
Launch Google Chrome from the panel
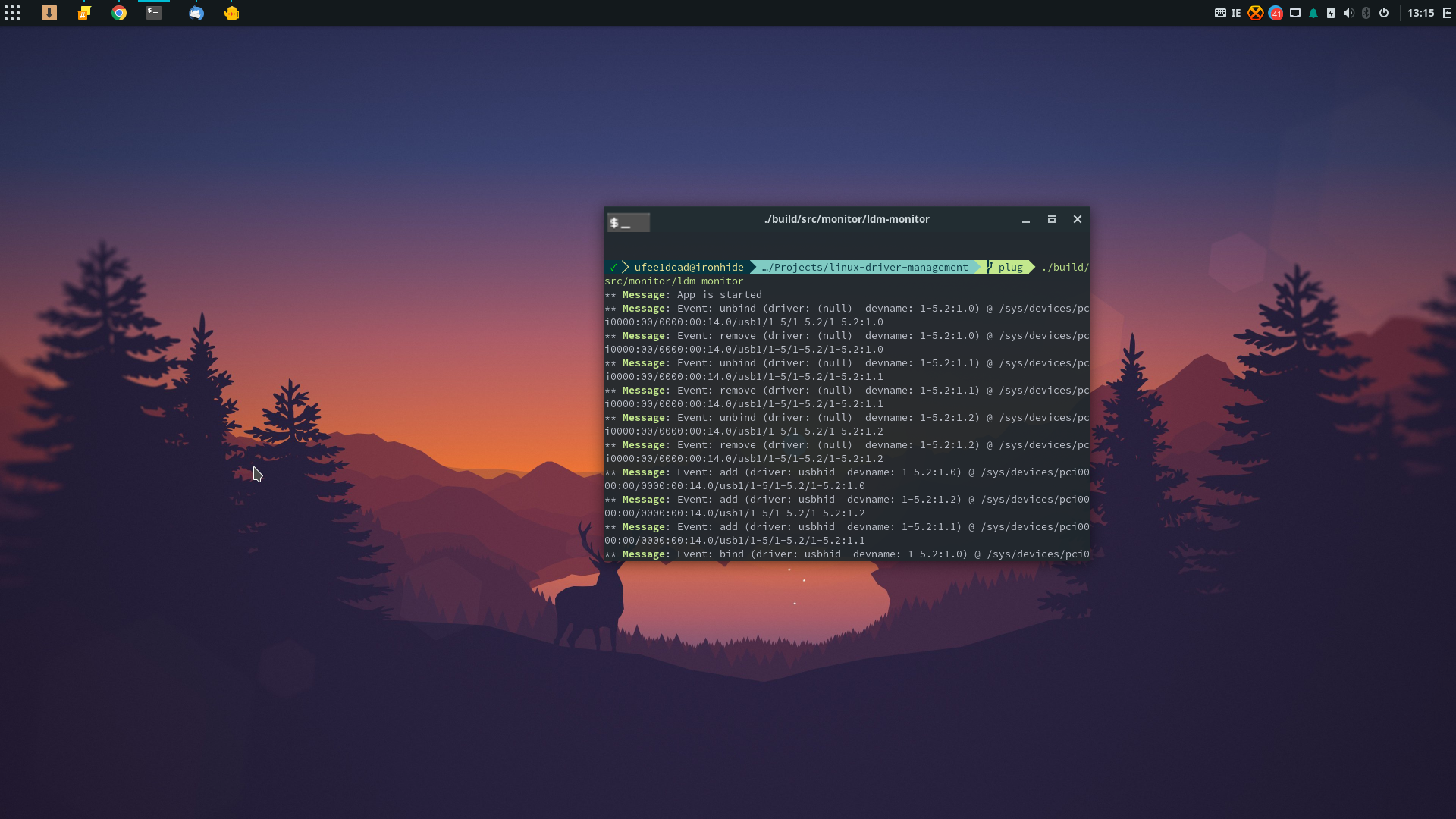(x=119, y=13)
